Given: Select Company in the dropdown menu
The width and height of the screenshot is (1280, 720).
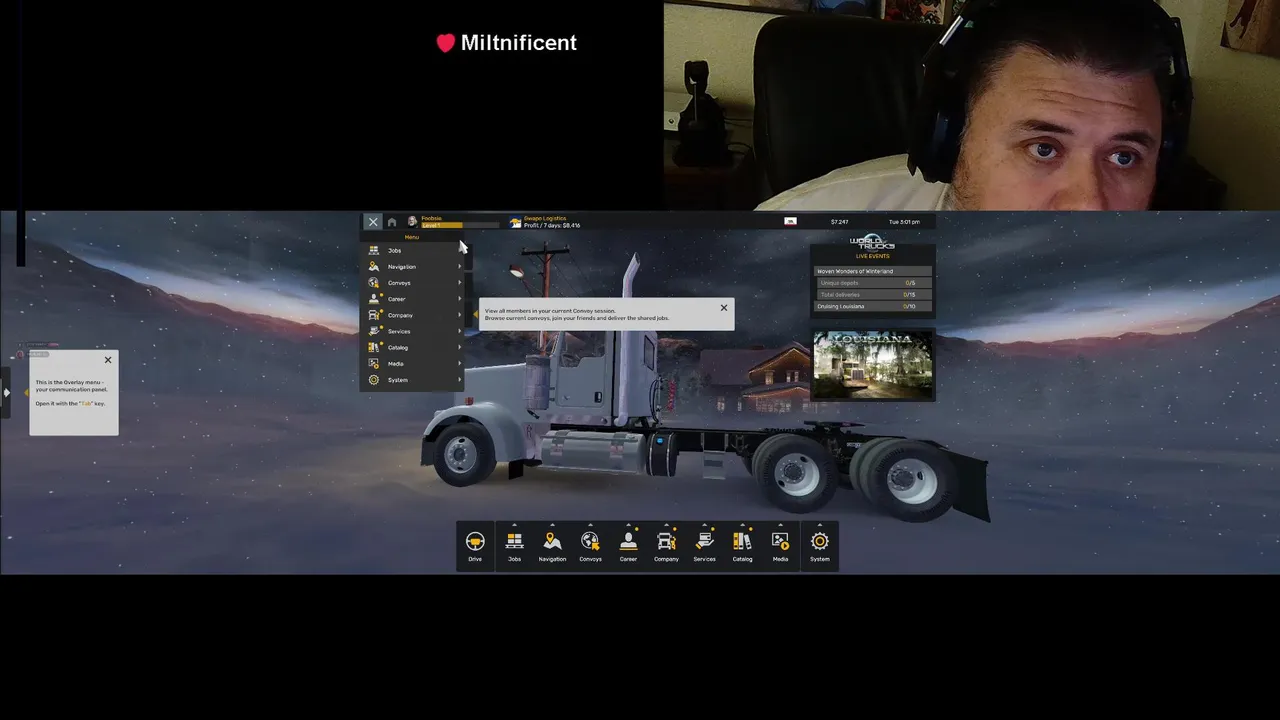Looking at the screenshot, I should (413, 315).
